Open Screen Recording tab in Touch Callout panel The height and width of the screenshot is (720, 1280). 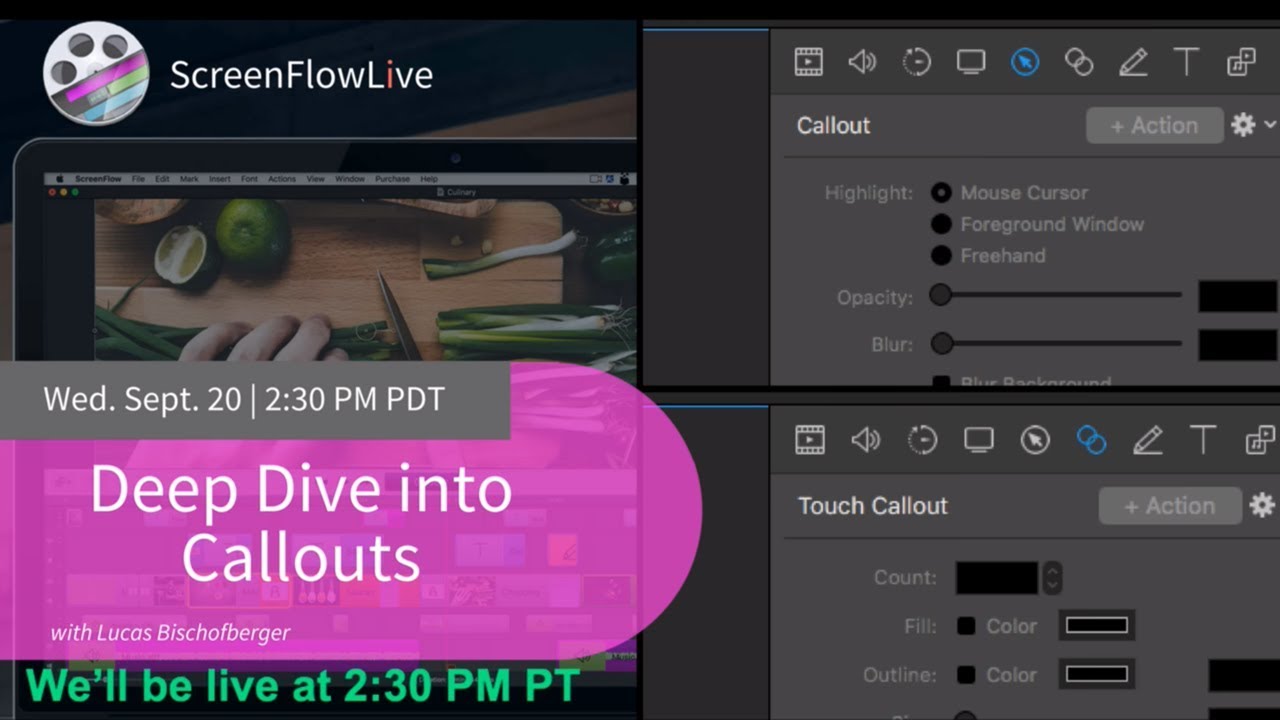(978, 440)
